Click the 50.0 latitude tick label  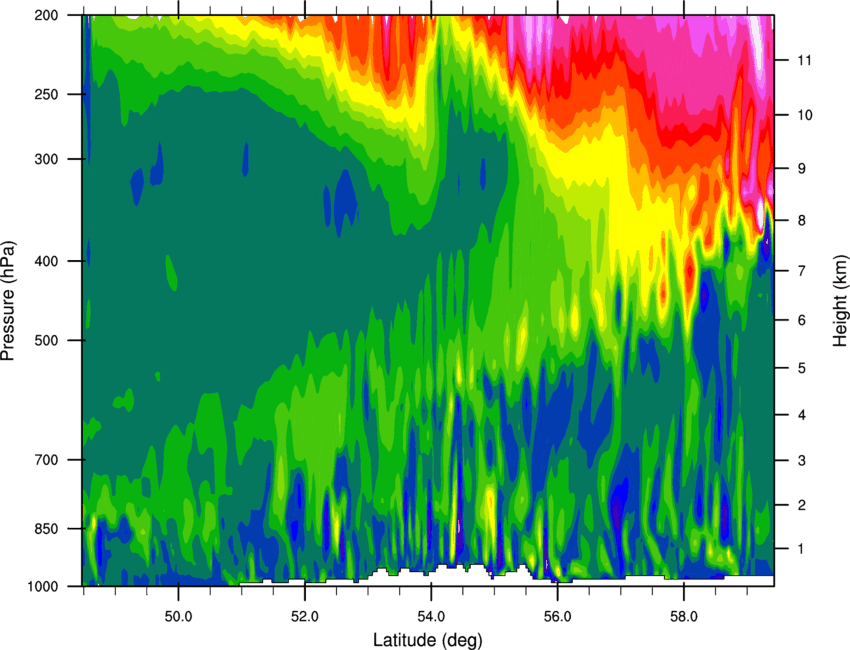178,617
